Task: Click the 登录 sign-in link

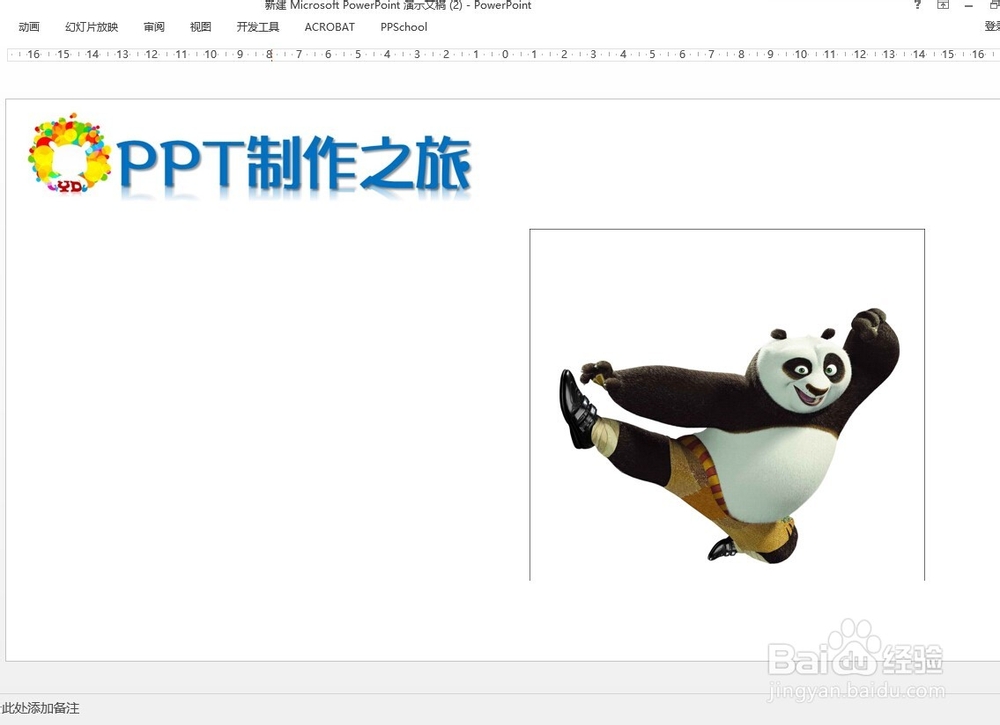Action: pyautogui.click(x=992, y=27)
